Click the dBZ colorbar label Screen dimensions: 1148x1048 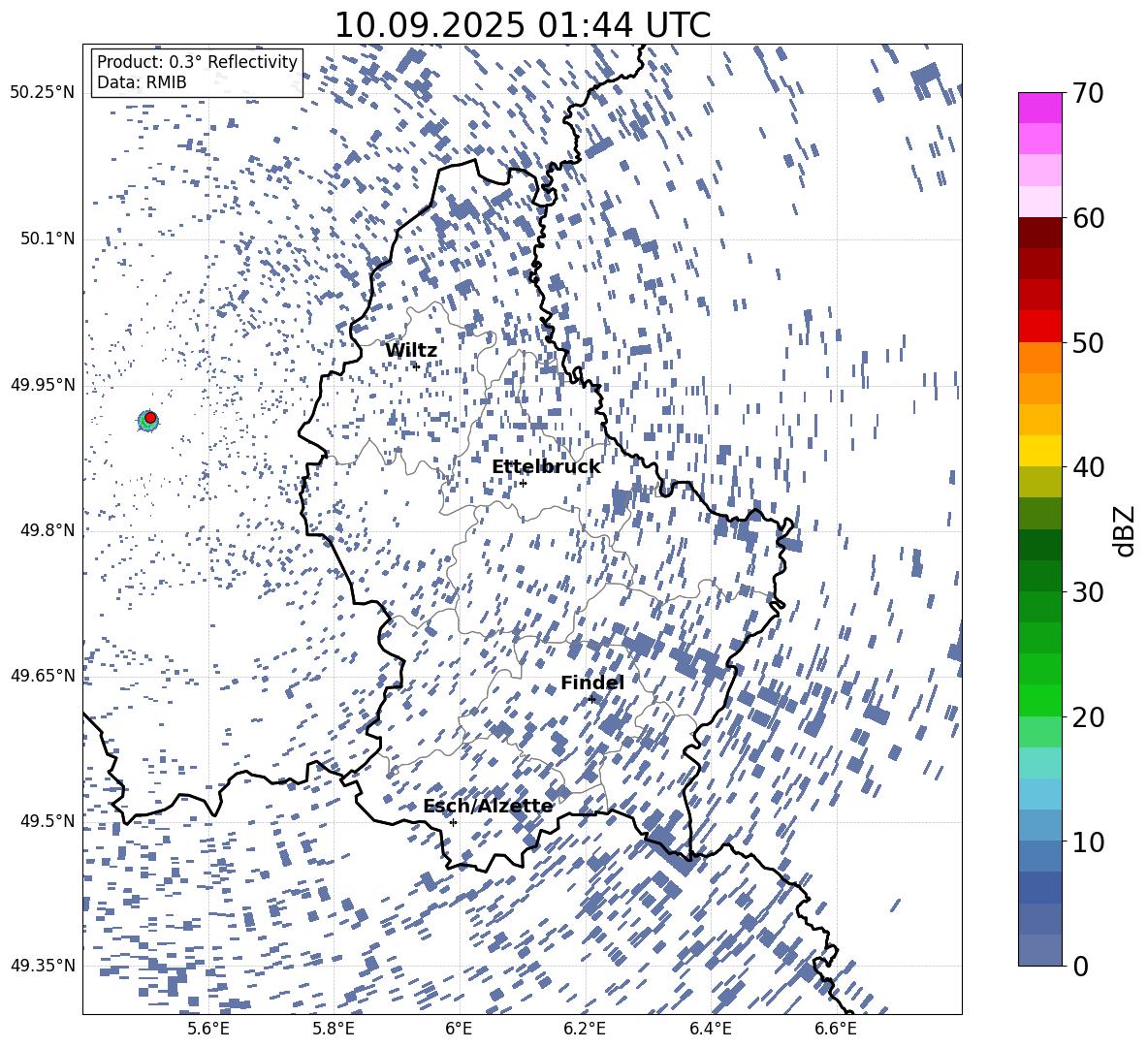pyautogui.click(x=1124, y=530)
